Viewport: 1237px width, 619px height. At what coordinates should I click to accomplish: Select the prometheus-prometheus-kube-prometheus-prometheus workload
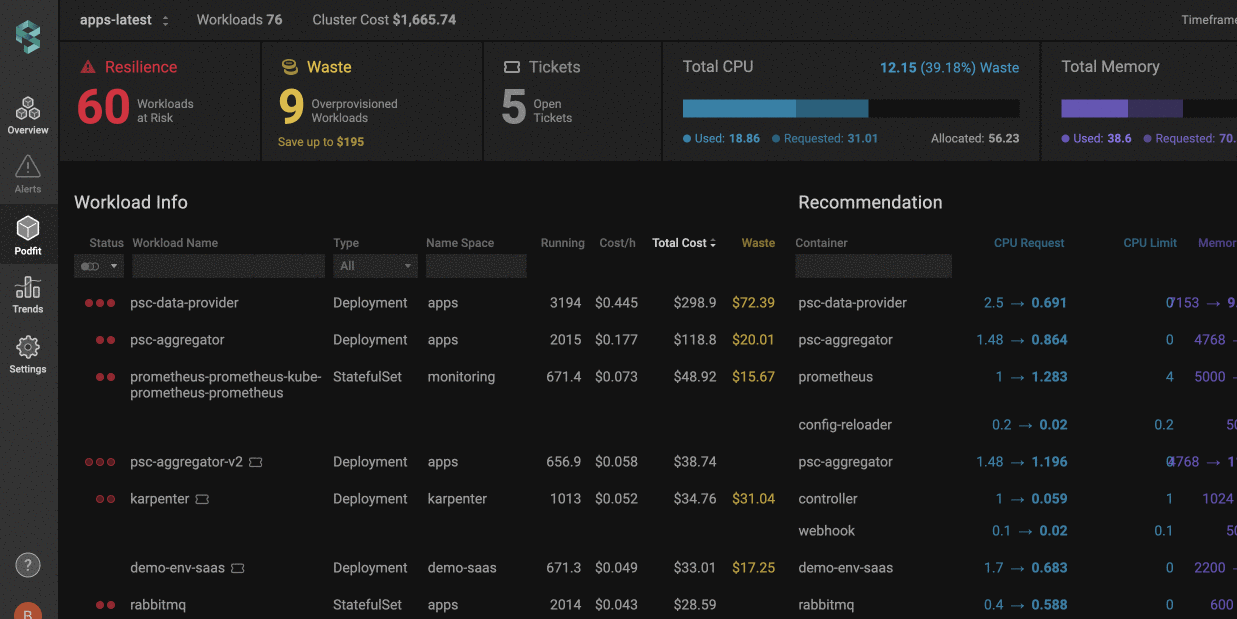tap(226, 385)
